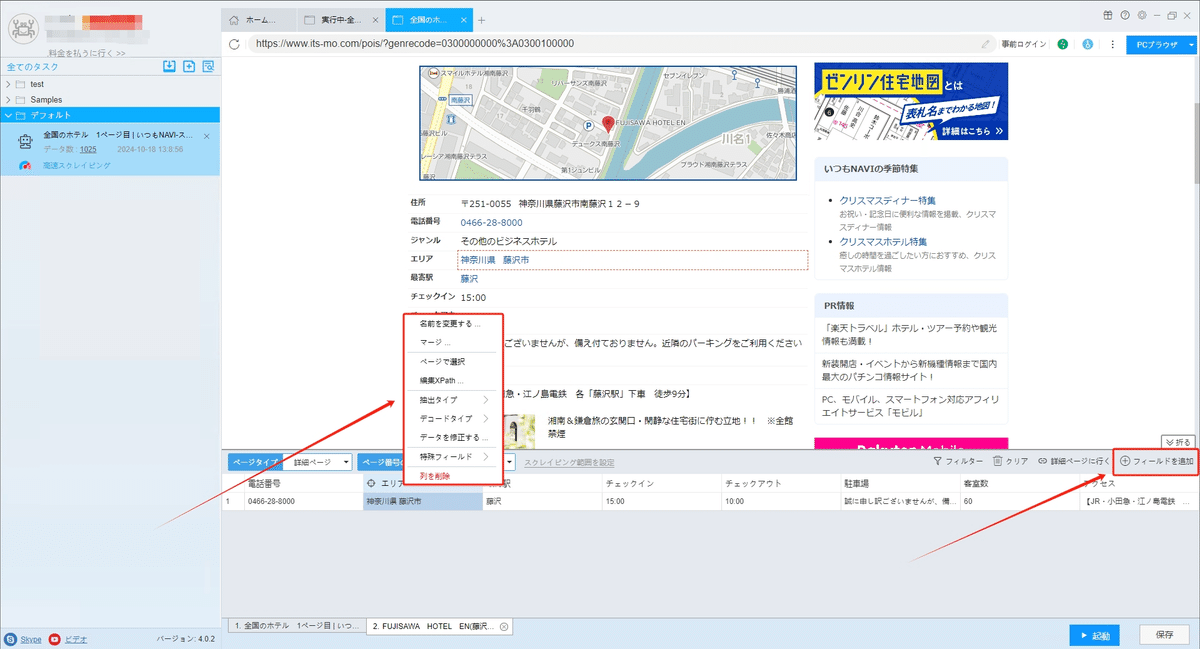Click the map thumbnail of FUJISAWA HOTEL EN
1200x649 pixels.
(607, 123)
